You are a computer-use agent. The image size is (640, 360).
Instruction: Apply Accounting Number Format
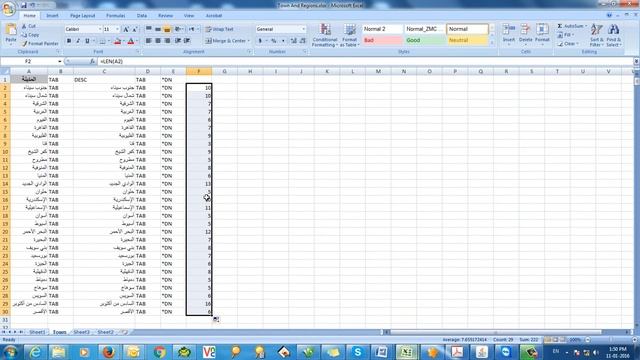260,41
